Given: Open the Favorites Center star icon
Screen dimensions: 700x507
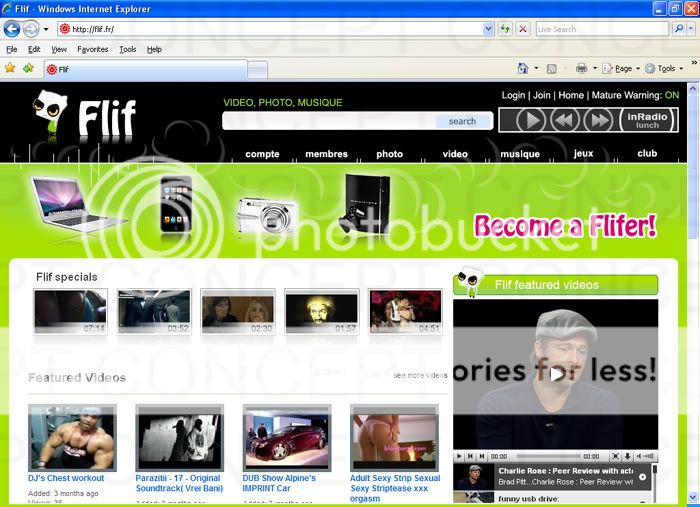Looking at the screenshot, I should coord(10,68).
